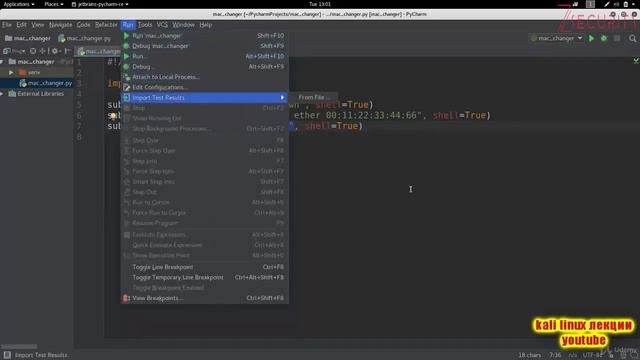The height and width of the screenshot is (360, 640).
Task: Open the Navigate menu
Action: (60, 25)
